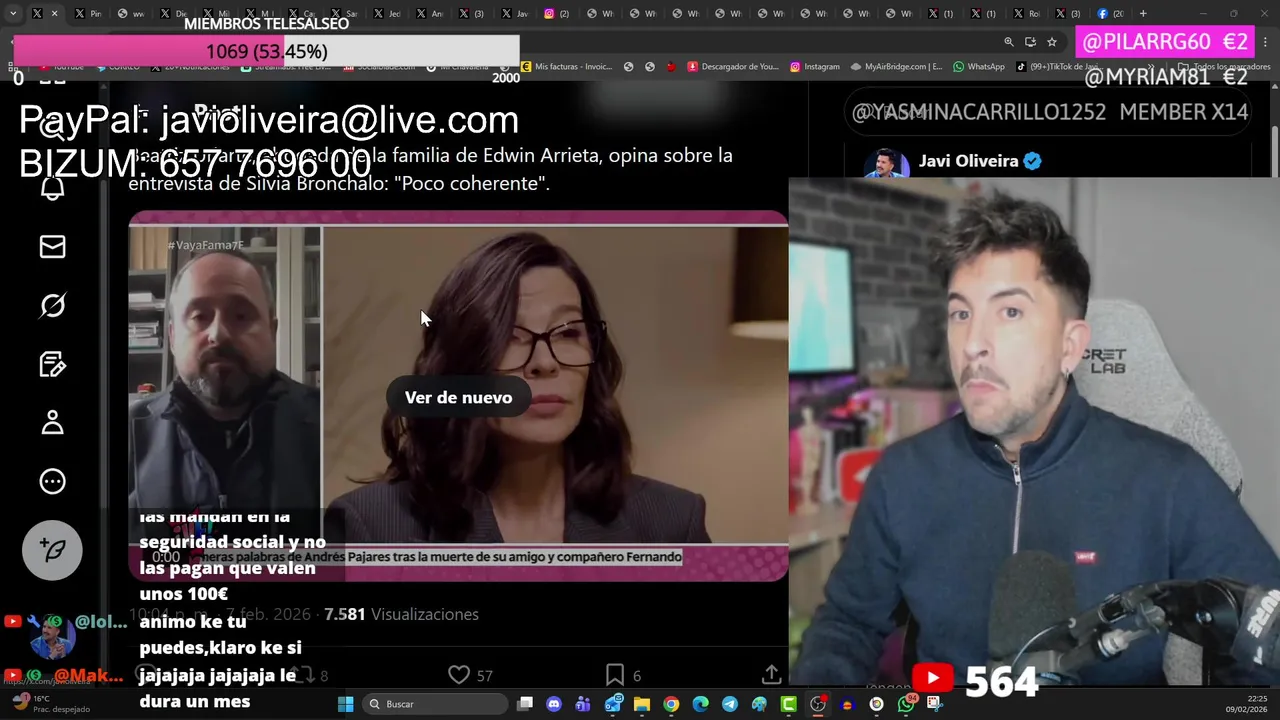1280x720 pixels.
Task: Open Telegram from taskbar
Action: pos(730,704)
